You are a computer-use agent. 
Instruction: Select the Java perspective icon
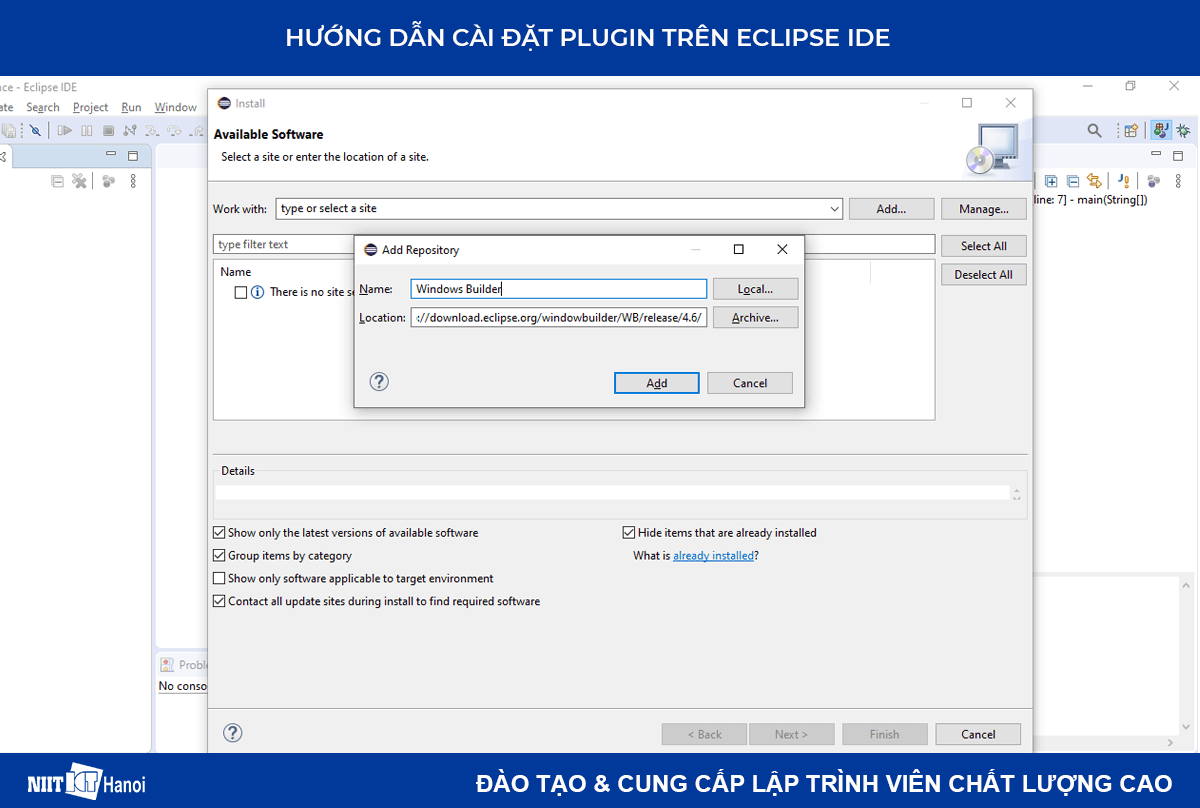pos(1159,131)
